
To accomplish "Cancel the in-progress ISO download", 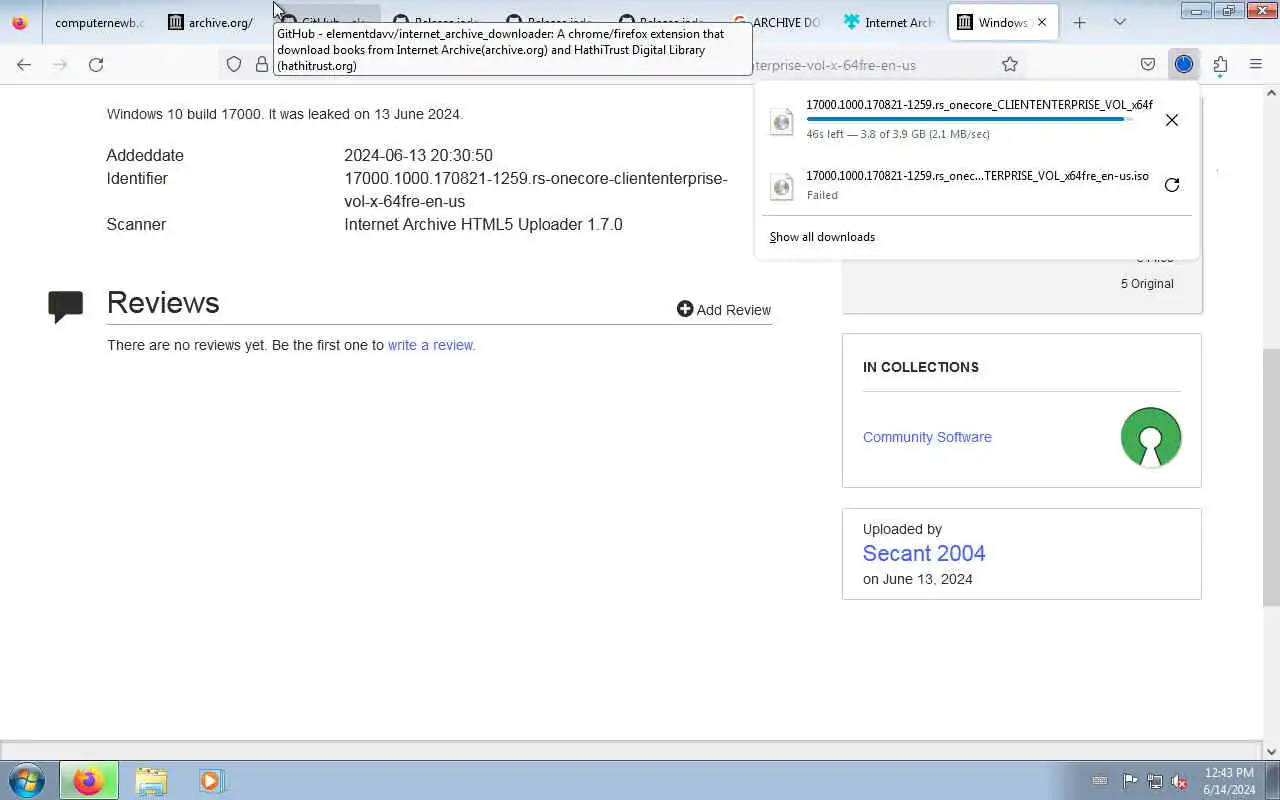I will [x=1172, y=120].
